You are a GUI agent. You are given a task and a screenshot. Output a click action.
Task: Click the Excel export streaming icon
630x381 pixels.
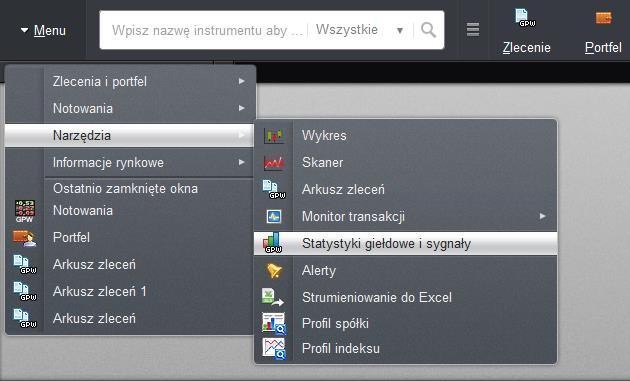click(x=273, y=297)
